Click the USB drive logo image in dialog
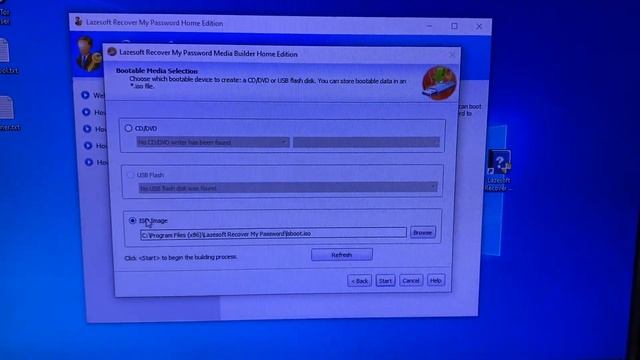The image size is (640, 360). coord(439,84)
